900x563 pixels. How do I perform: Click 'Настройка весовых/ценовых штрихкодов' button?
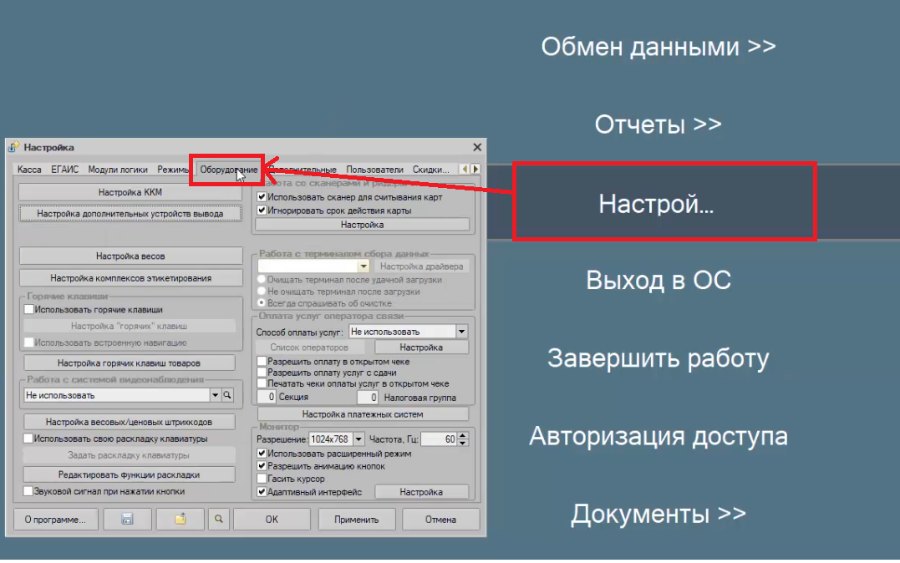[129, 422]
